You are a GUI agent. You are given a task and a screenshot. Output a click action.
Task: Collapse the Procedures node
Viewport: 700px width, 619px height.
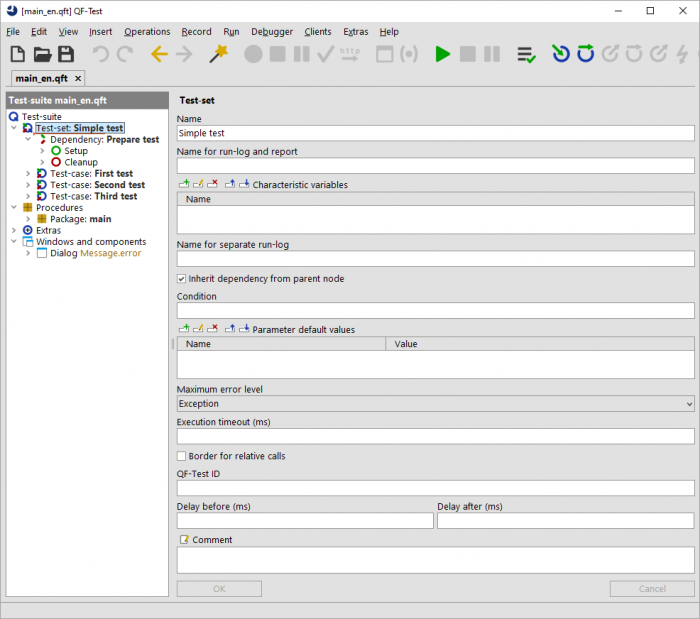(14, 208)
